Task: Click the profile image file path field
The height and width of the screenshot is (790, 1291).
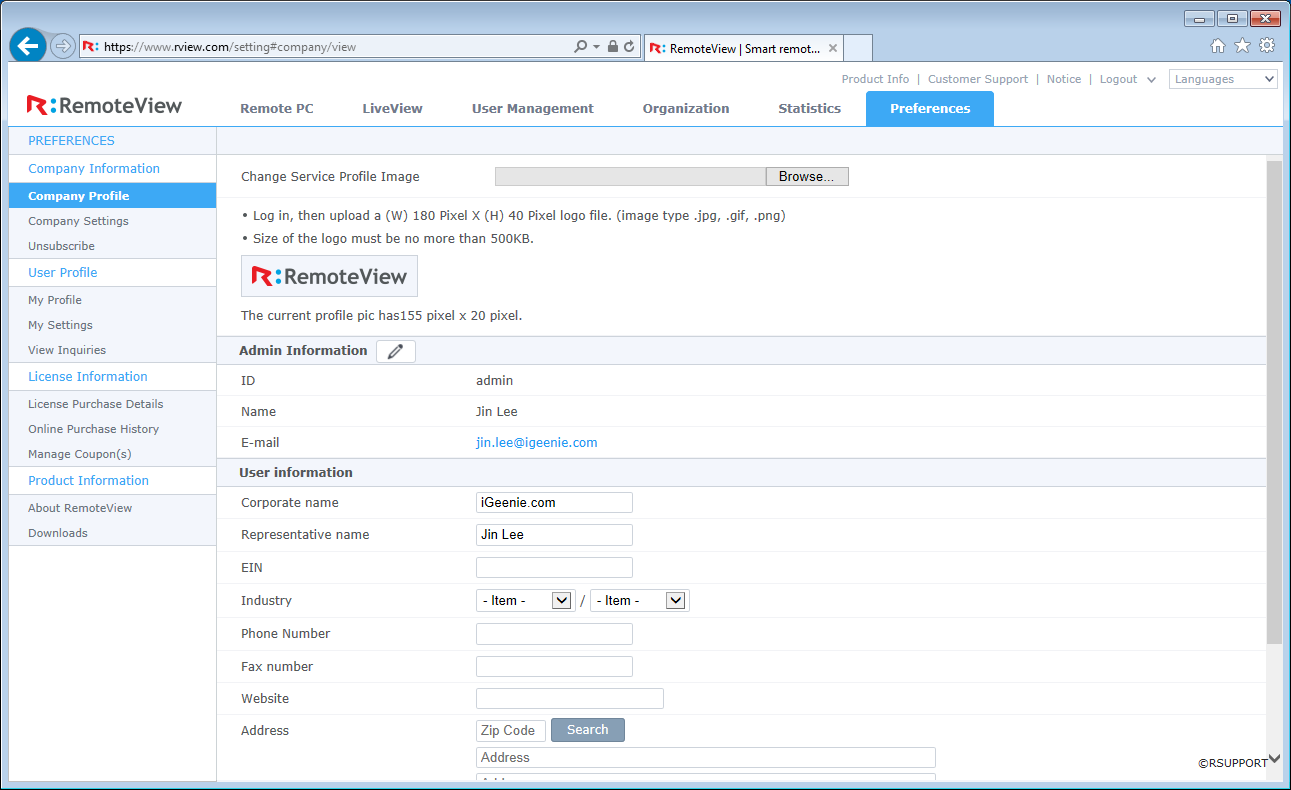Action: [x=630, y=177]
